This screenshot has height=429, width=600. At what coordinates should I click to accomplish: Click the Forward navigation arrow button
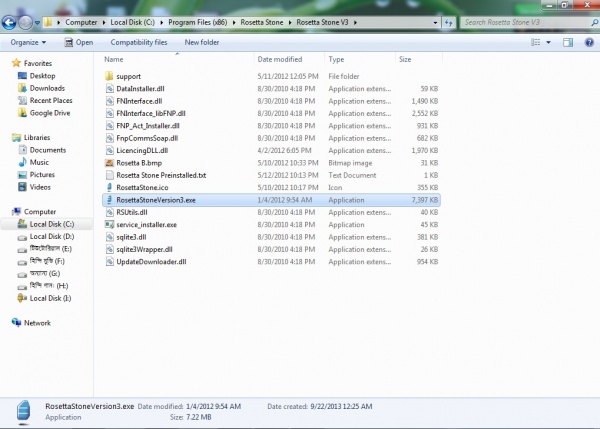click(25, 23)
